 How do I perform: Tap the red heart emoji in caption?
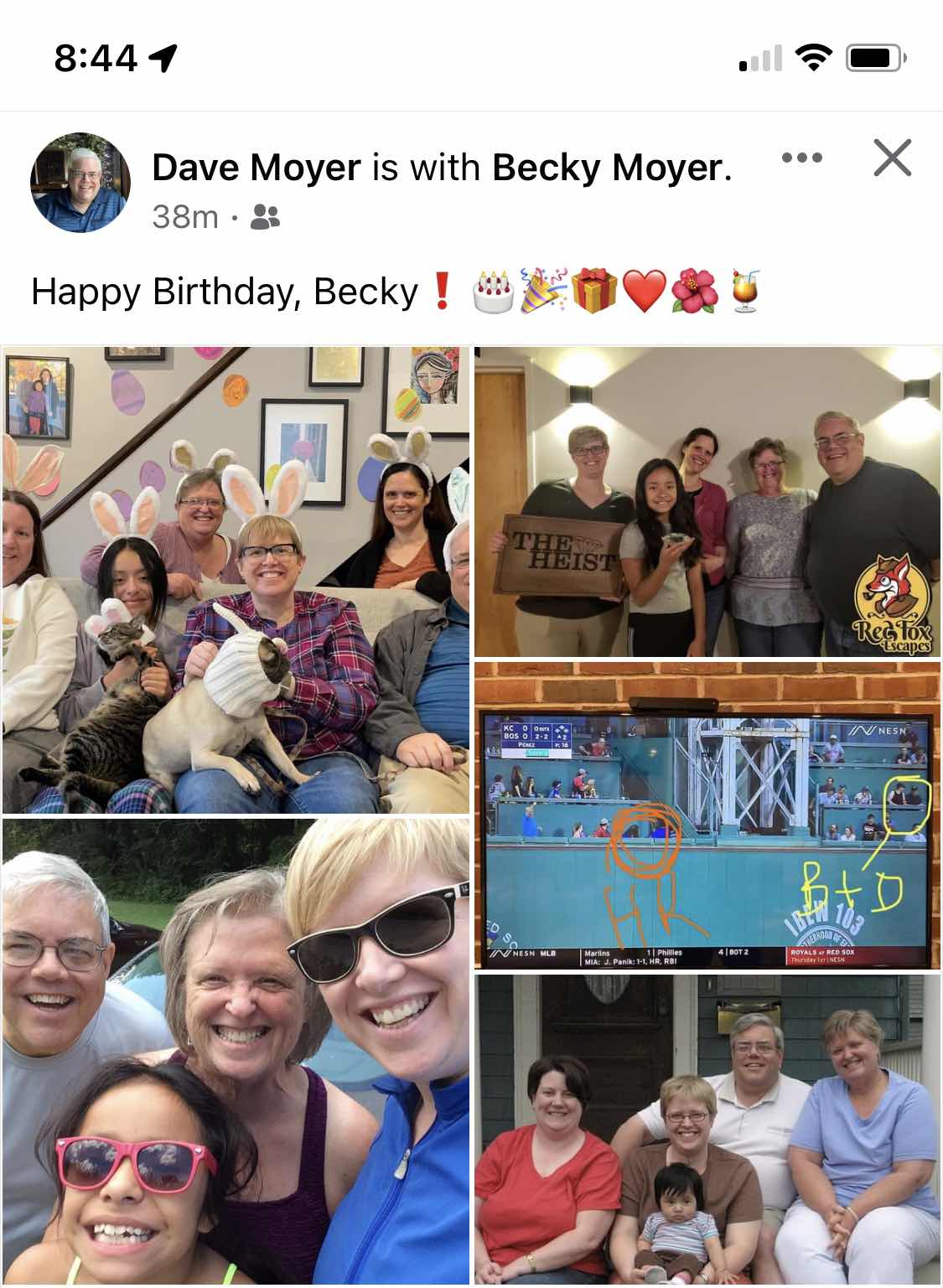coord(645,292)
